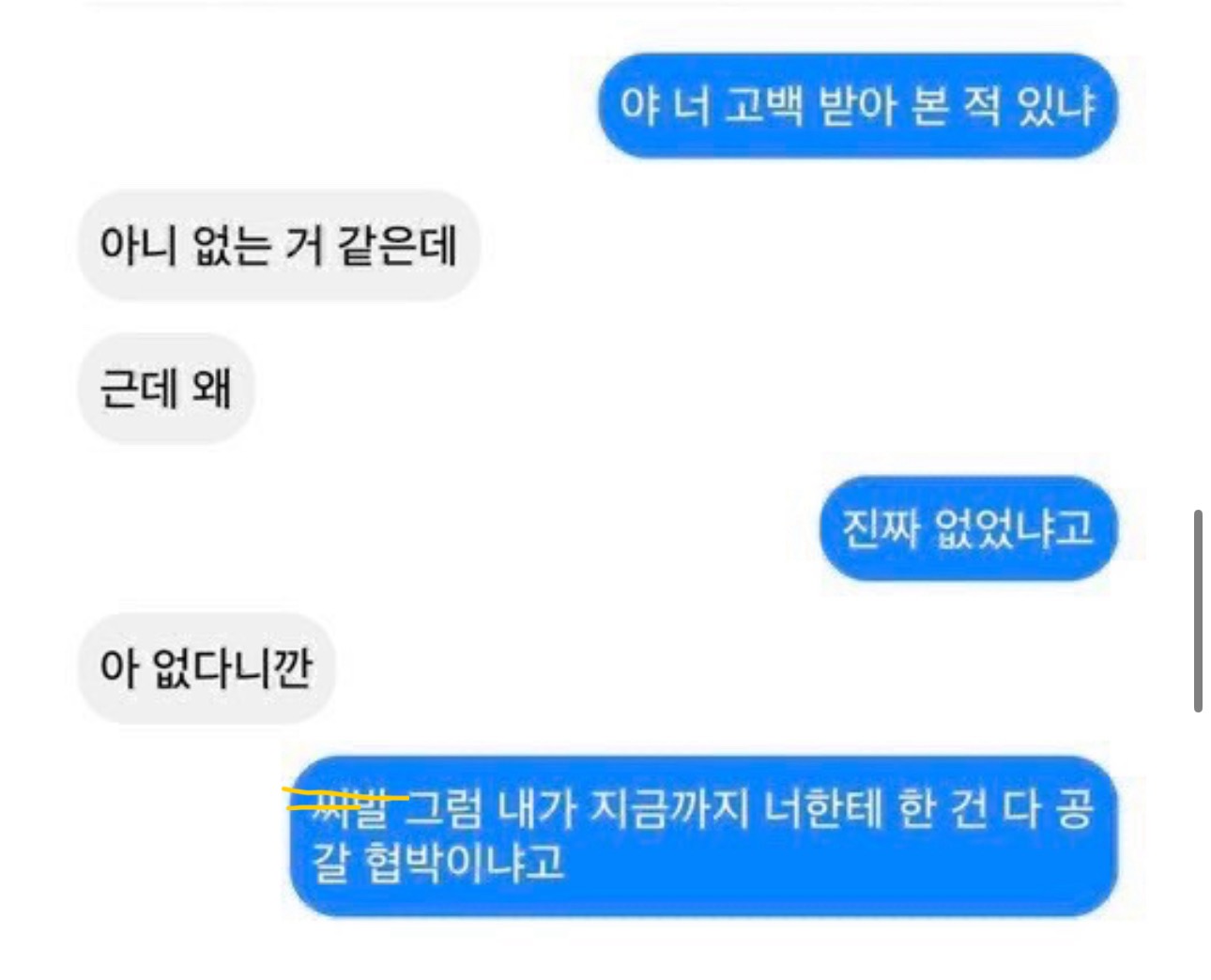Select the gray bubble '근데 왜'
Viewport: 1211px width, 980px height.
click(x=165, y=388)
